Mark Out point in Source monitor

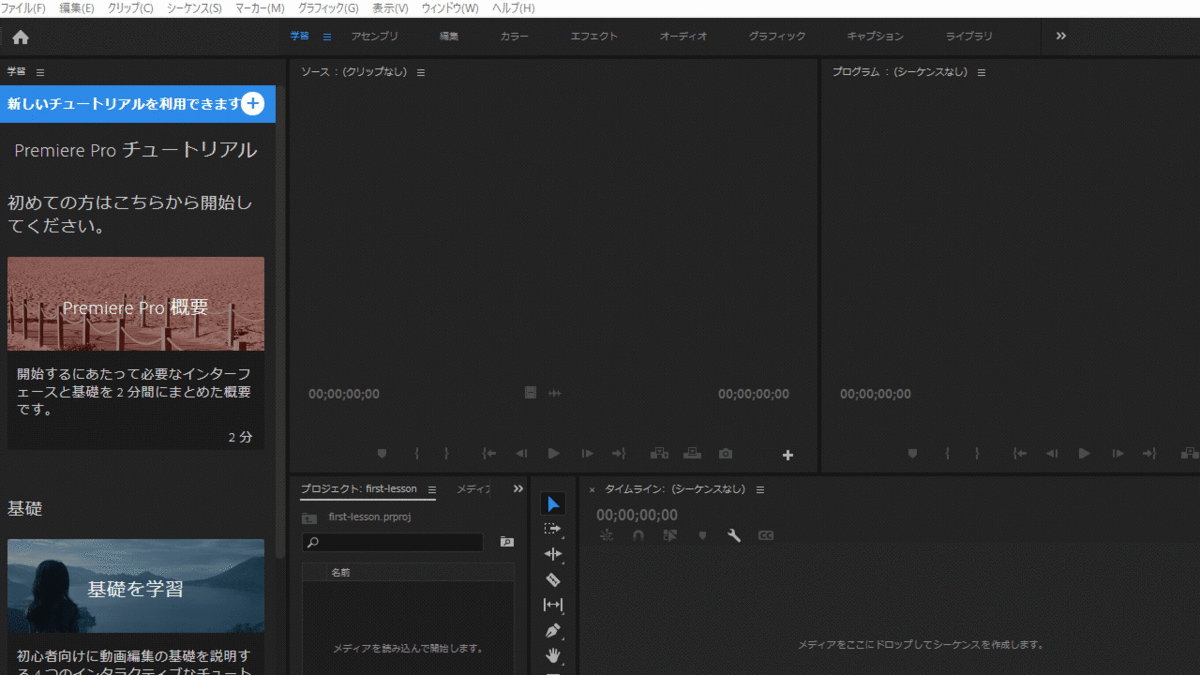447,454
